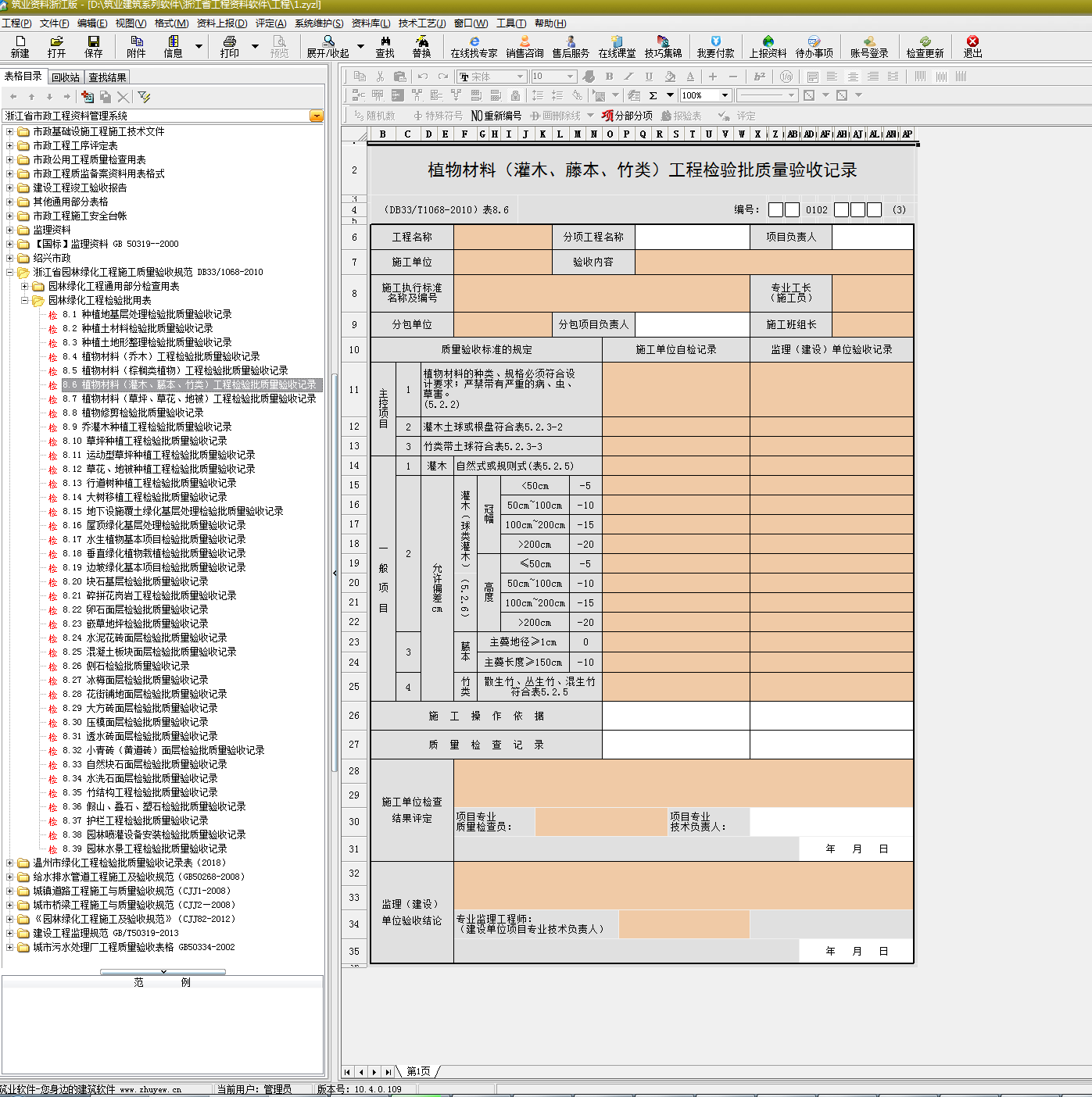Screen dimensions: 1092x1097
Task: Toggle Underline formatting
Action: [649, 77]
